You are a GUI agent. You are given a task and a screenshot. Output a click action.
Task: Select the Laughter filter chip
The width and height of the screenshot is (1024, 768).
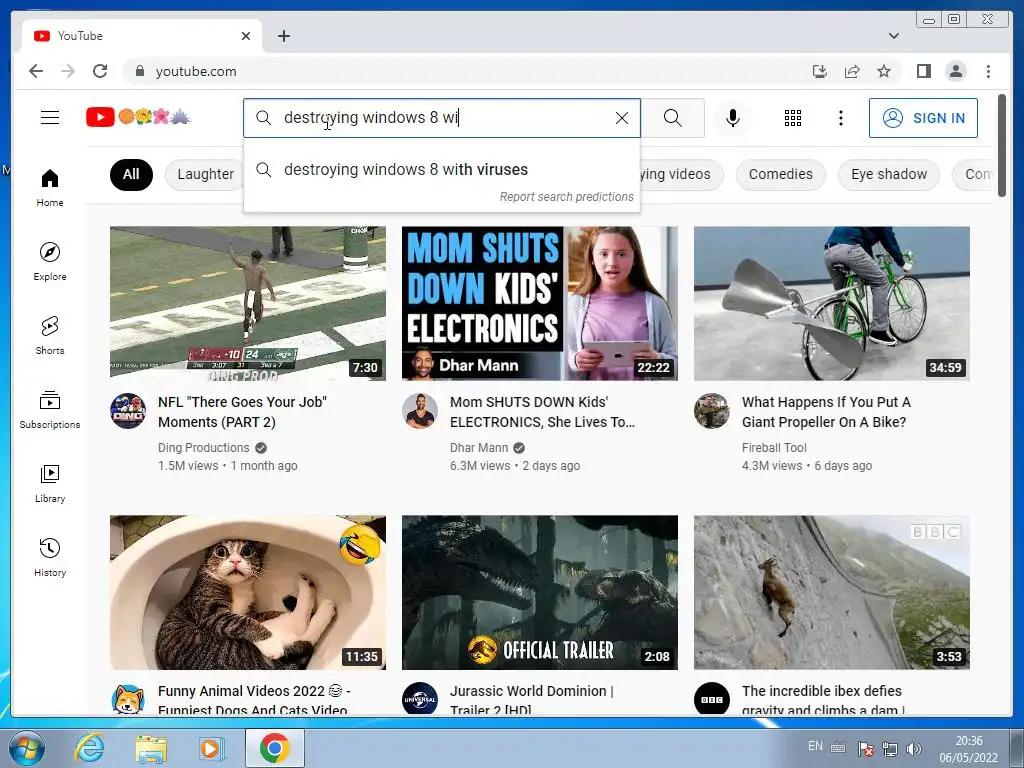(x=205, y=174)
